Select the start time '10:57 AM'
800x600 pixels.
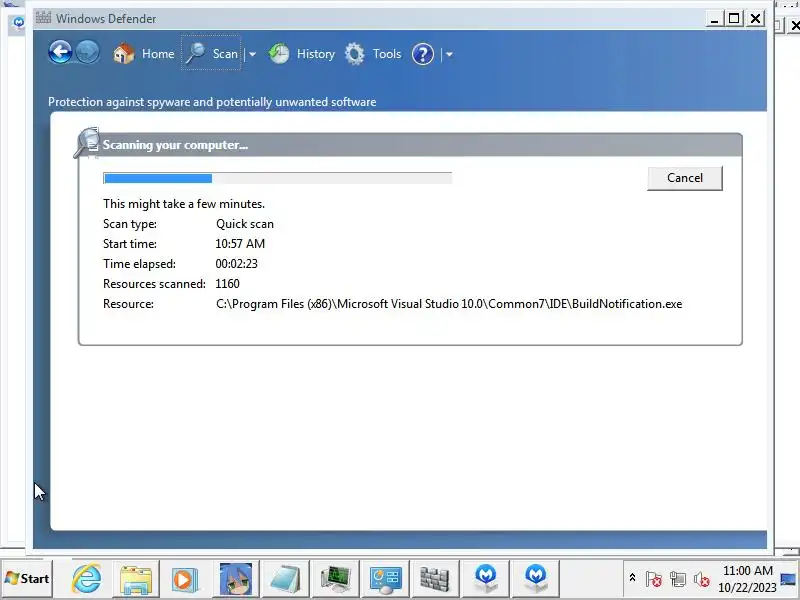click(240, 244)
